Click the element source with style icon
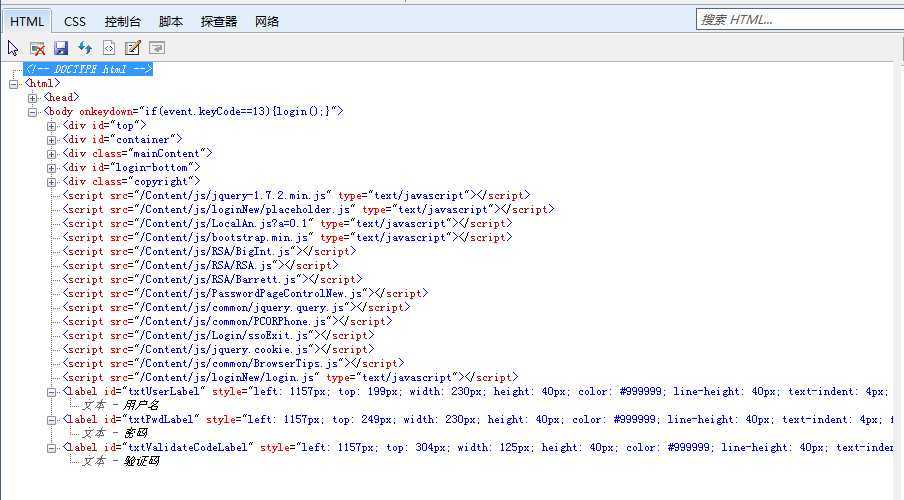 [108, 48]
